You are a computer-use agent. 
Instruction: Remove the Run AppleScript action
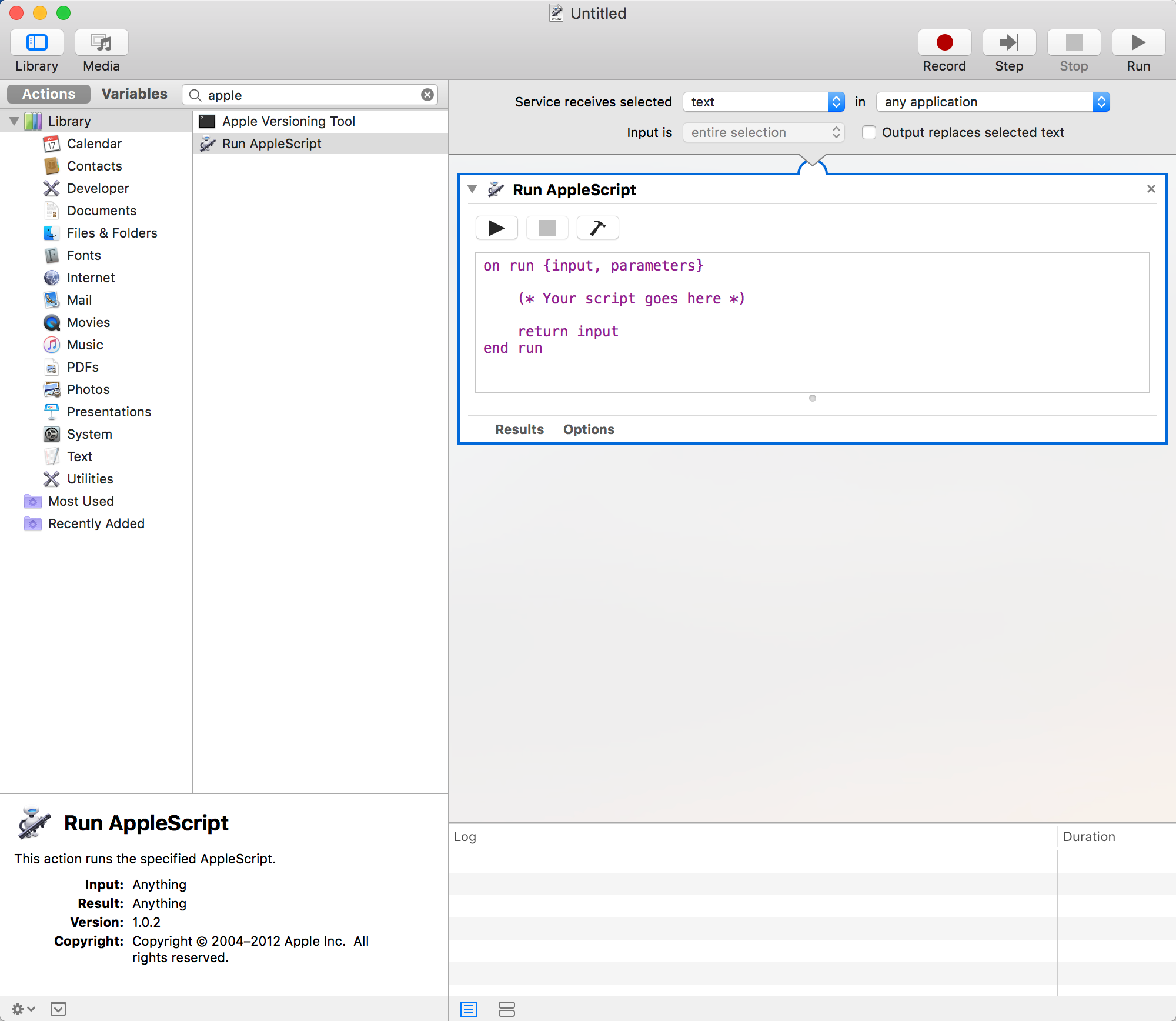click(x=1151, y=189)
